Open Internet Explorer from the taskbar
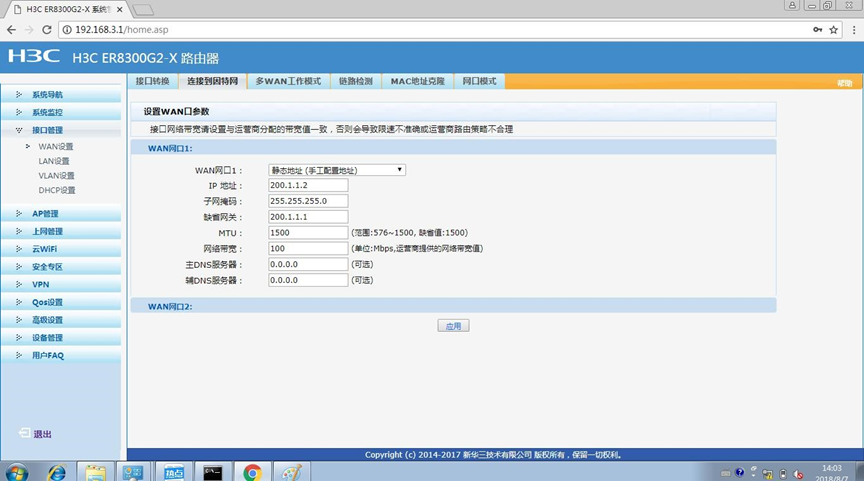This screenshot has height=481, width=864. tap(56, 472)
